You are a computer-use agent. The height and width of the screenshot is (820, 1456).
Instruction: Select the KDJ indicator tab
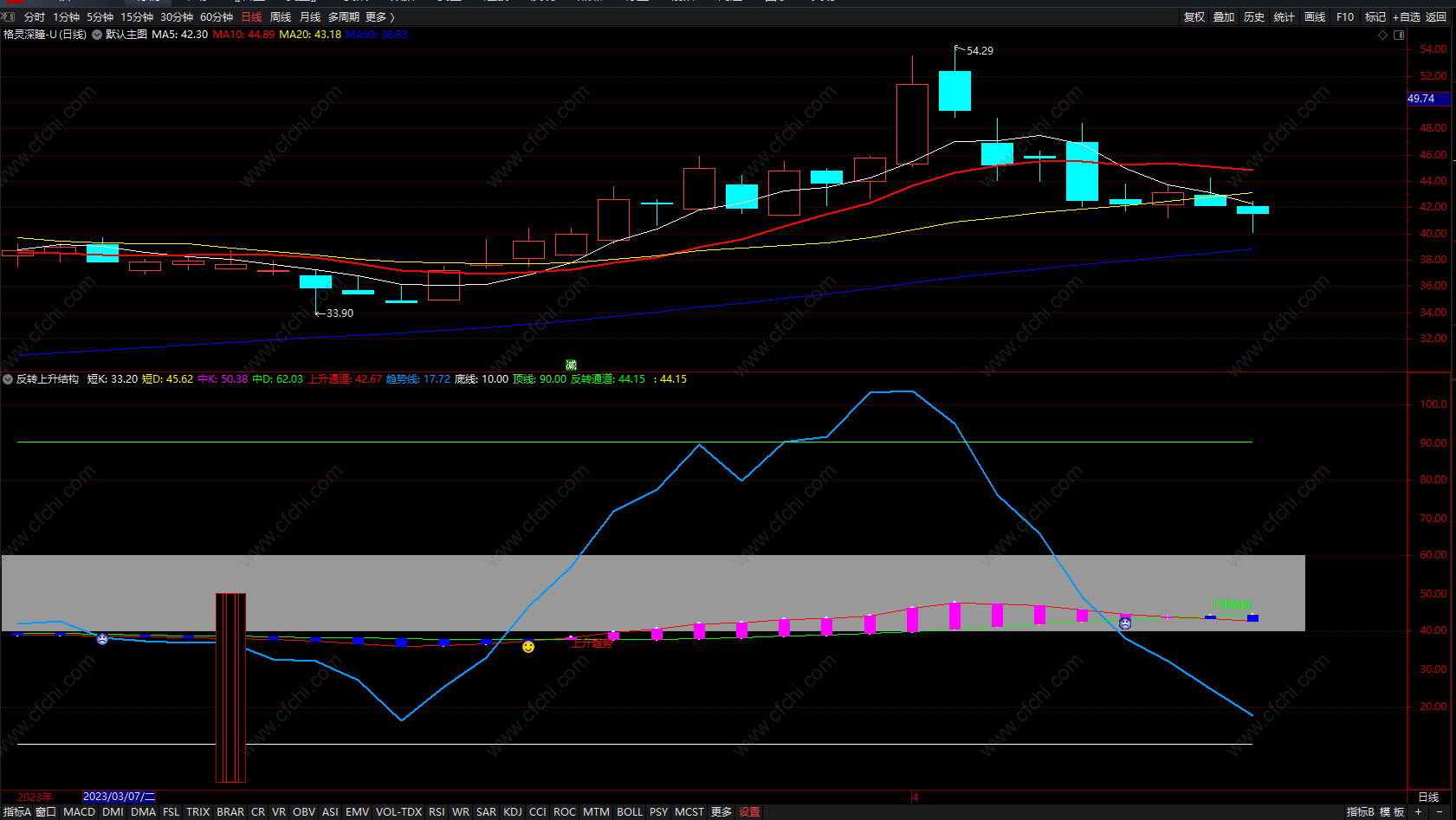513,812
